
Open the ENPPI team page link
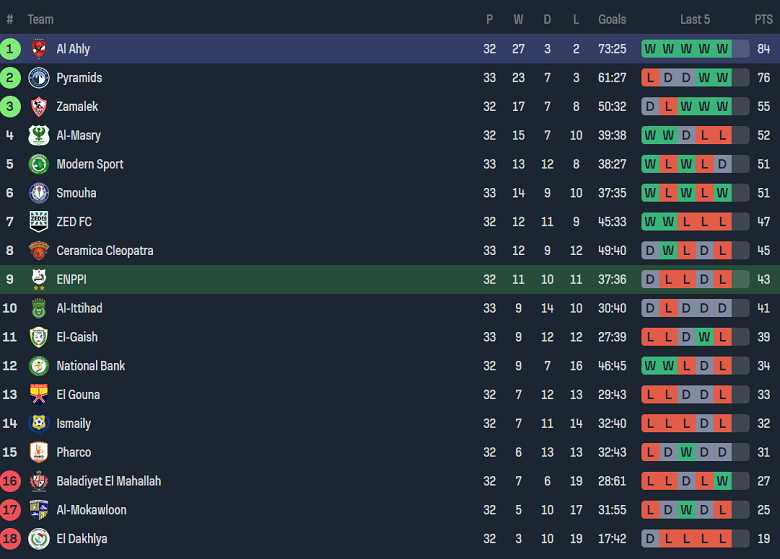[71, 279]
